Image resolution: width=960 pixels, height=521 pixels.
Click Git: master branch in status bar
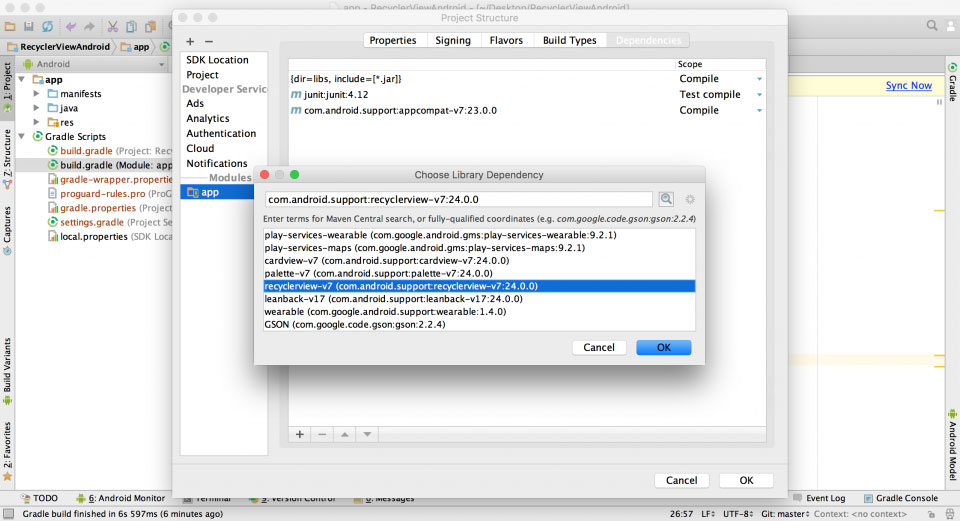[785, 514]
